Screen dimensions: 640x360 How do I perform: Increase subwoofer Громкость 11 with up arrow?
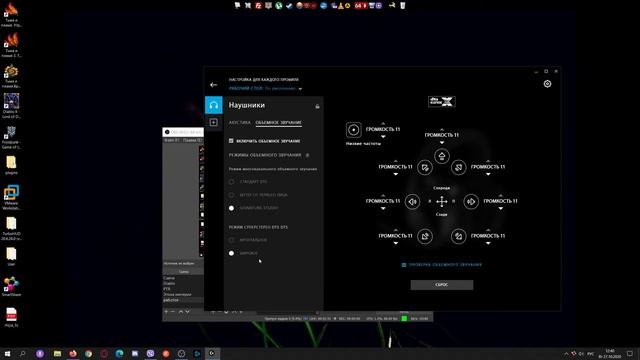[383, 123]
